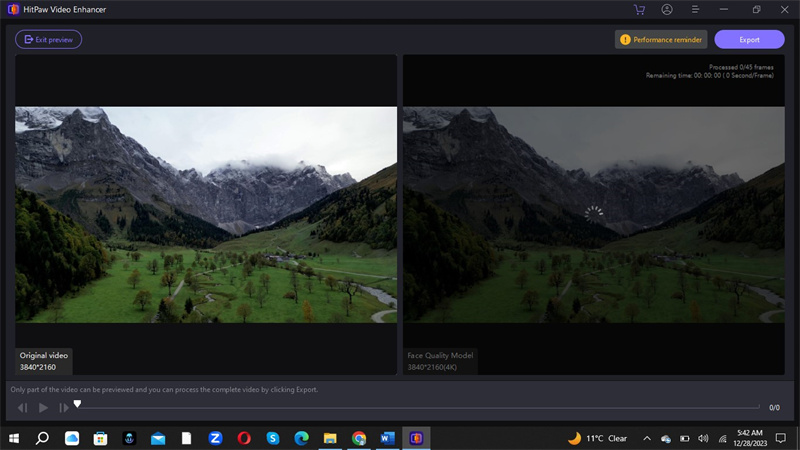Image resolution: width=800 pixels, height=450 pixels.
Task: Open the hamburger menu in title bar
Action: point(695,10)
